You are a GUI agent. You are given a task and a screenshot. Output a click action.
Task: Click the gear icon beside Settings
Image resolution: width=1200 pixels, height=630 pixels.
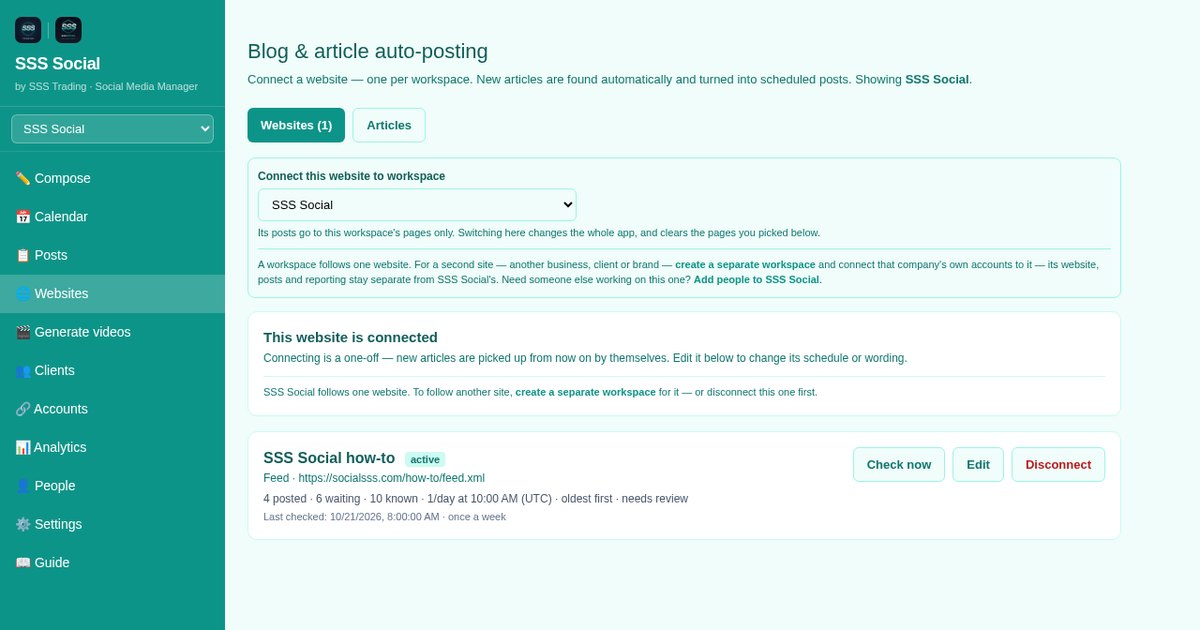(x=23, y=524)
